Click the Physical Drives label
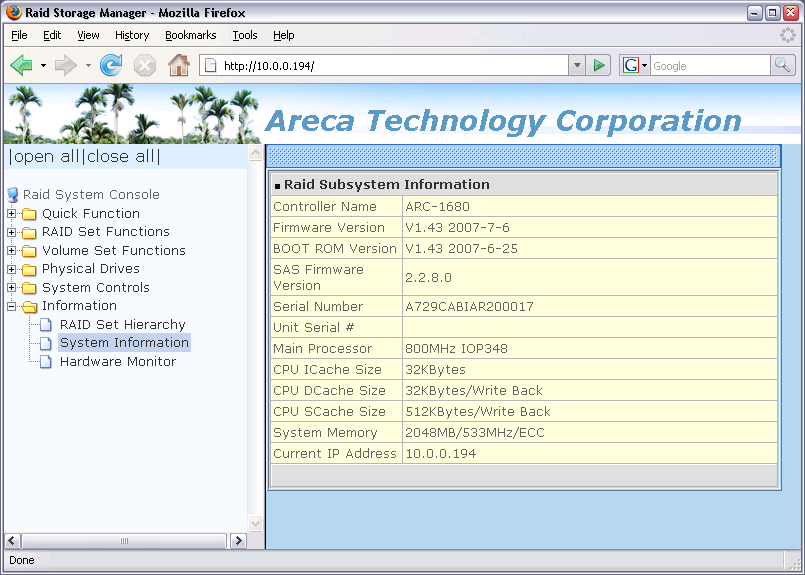 [91, 269]
